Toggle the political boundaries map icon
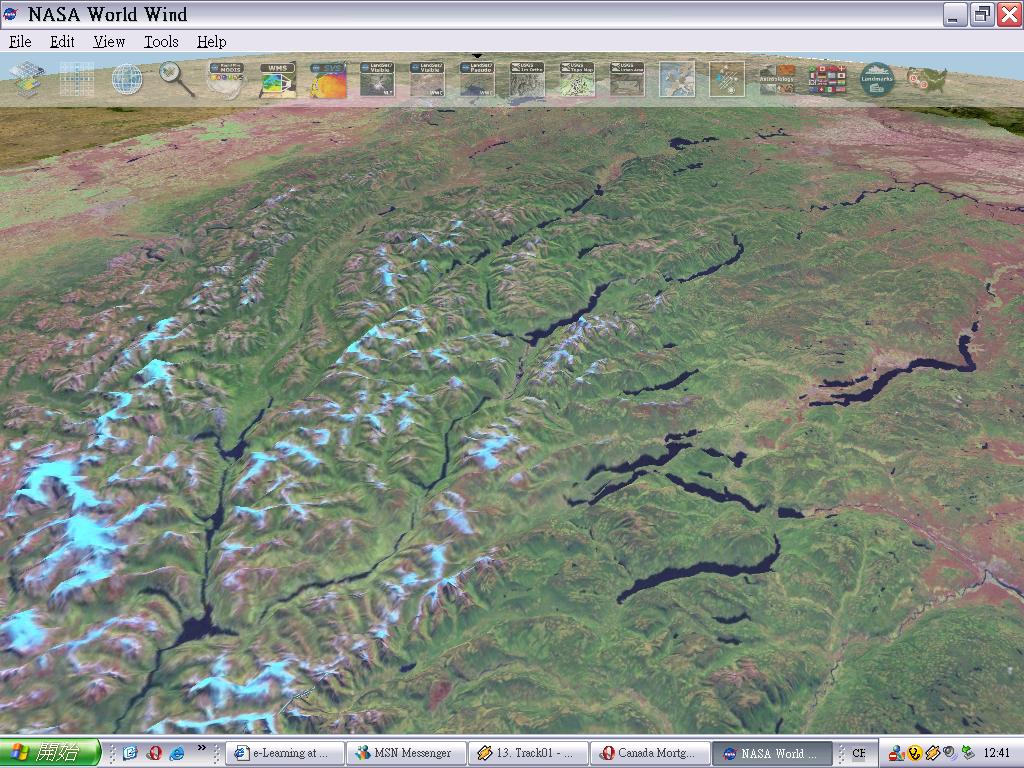The height and width of the screenshot is (768, 1024). [677, 79]
